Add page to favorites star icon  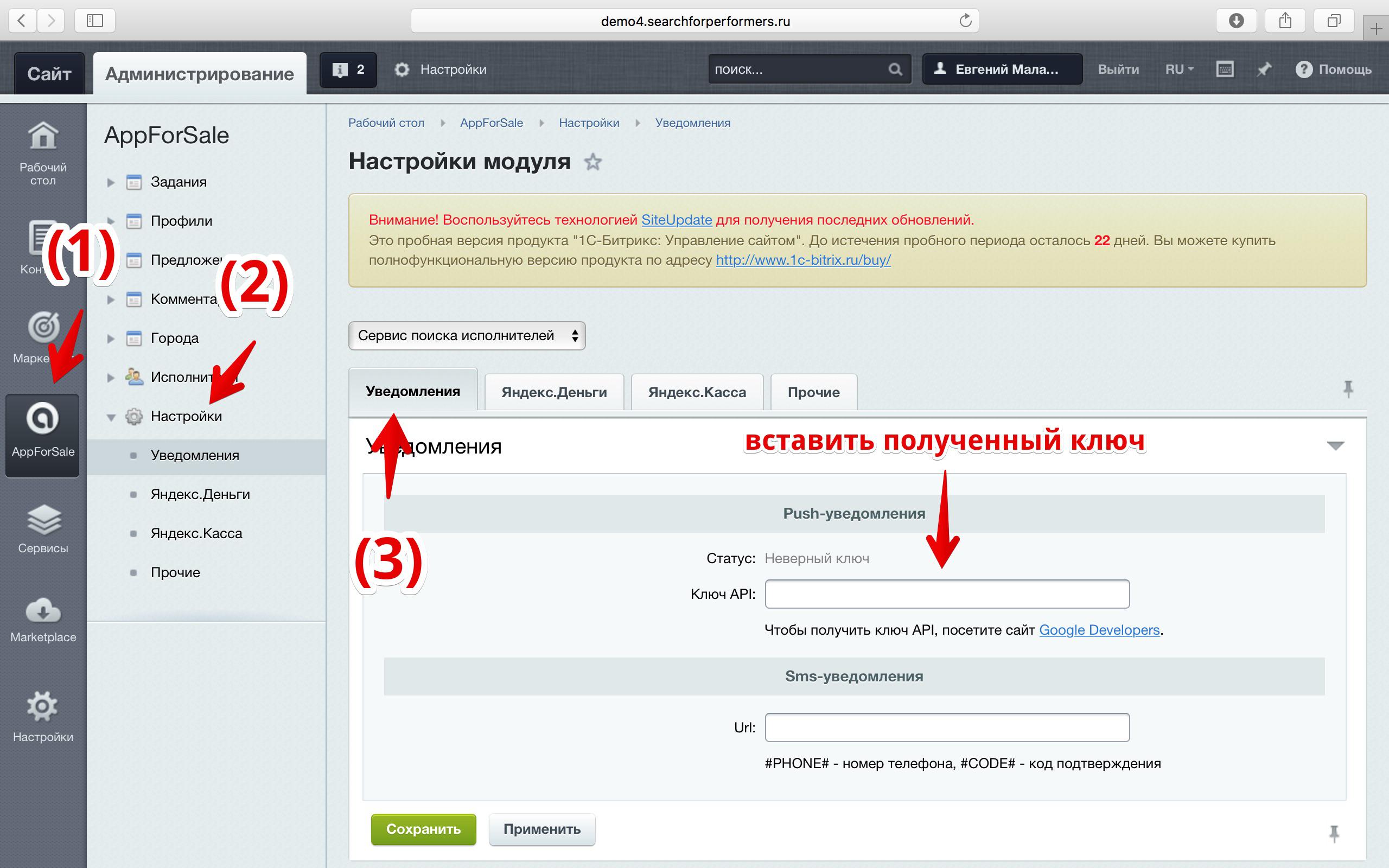592,162
